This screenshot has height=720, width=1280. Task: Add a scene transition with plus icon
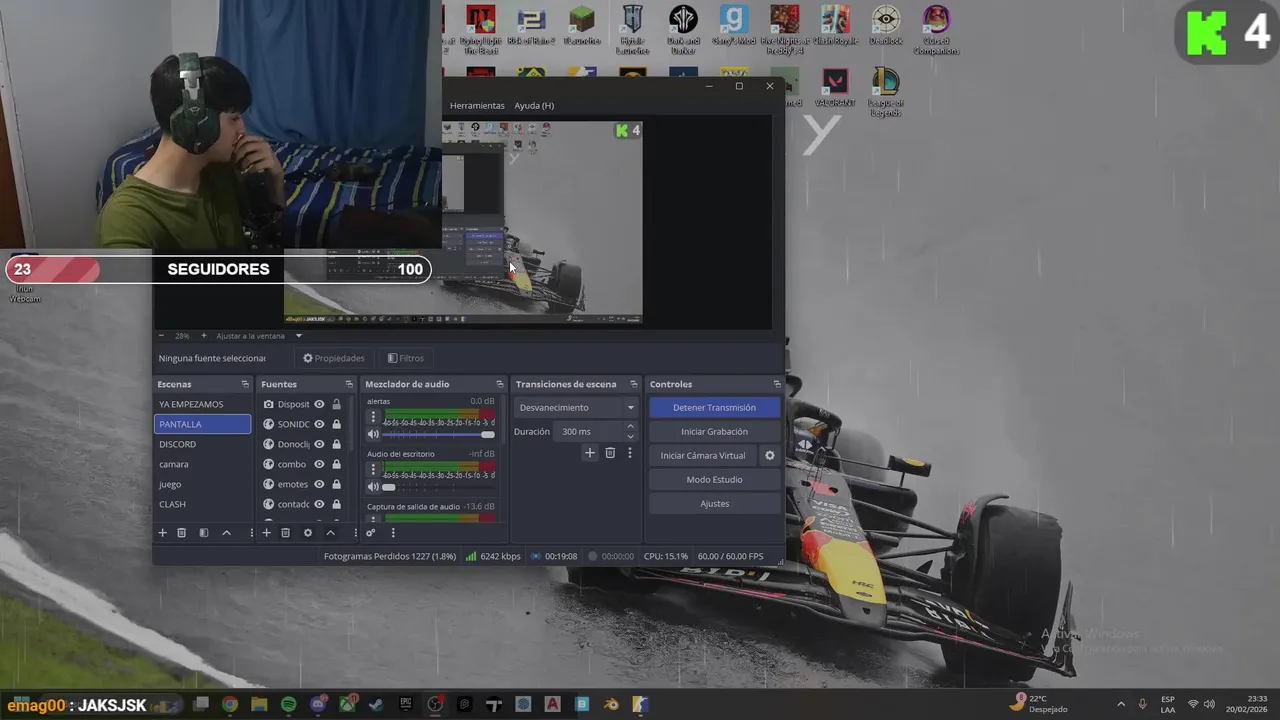click(x=590, y=453)
